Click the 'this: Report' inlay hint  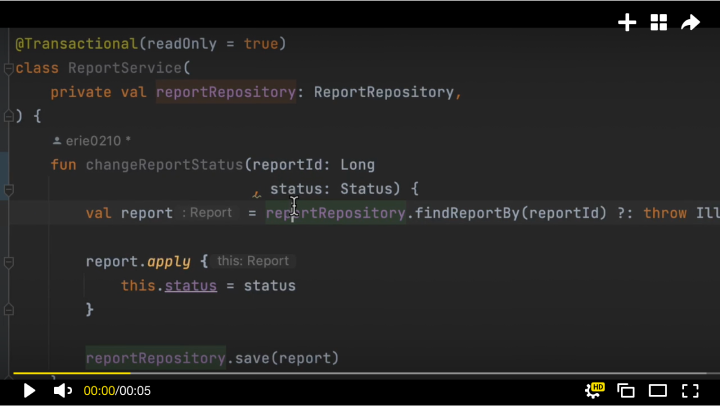click(253, 261)
